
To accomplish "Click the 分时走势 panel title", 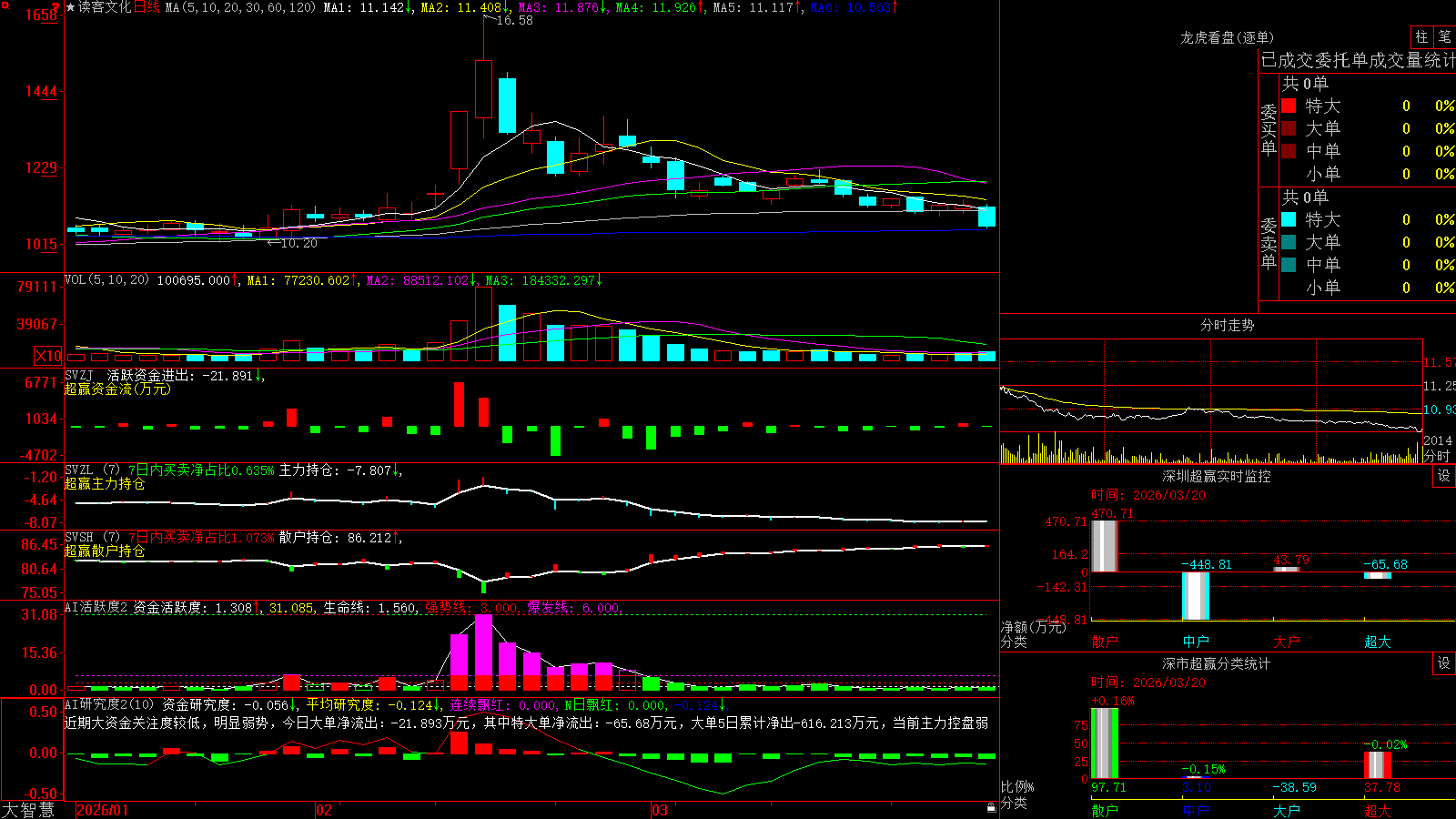I will coord(1227,325).
